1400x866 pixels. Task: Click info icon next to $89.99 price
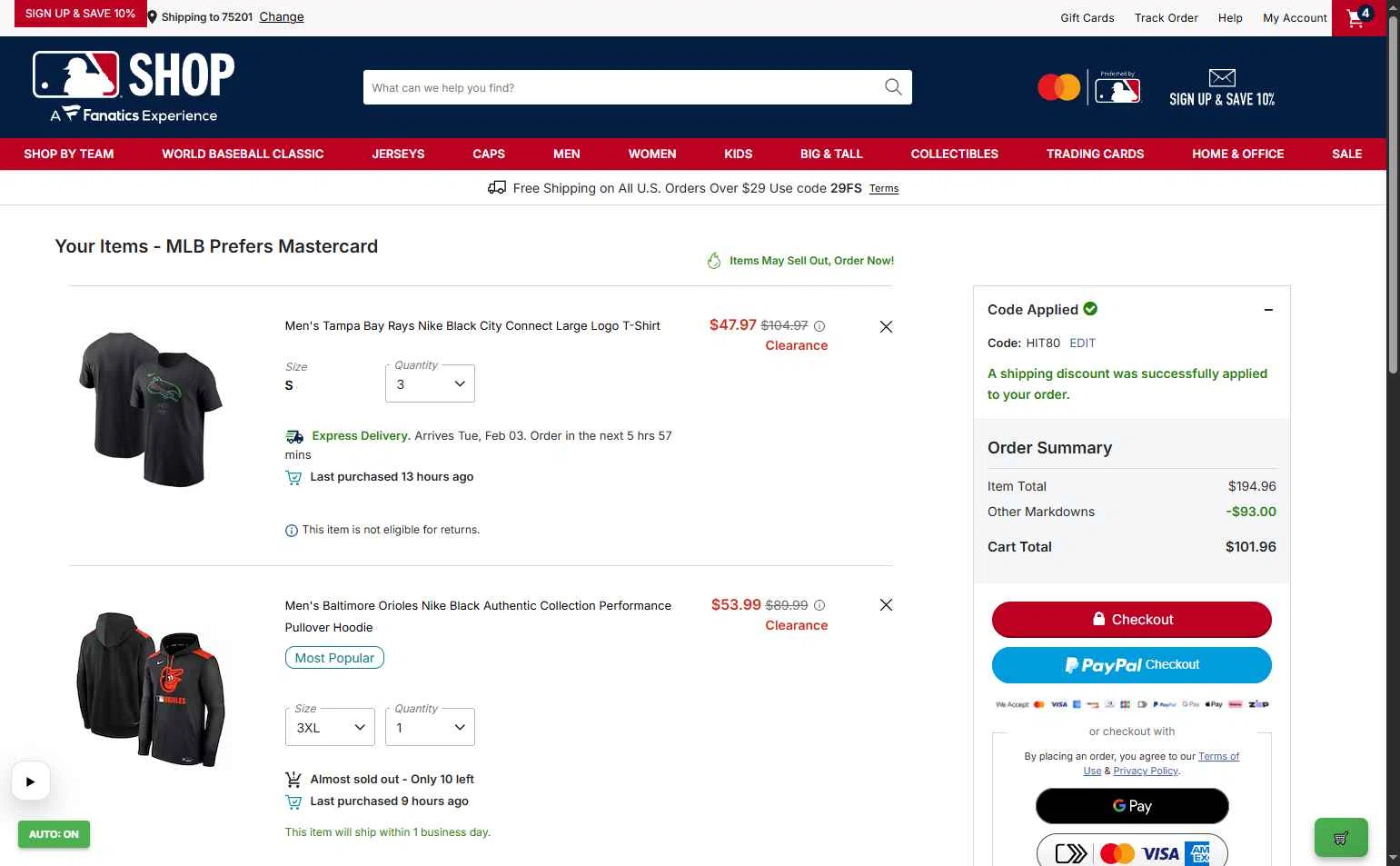click(x=819, y=605)
